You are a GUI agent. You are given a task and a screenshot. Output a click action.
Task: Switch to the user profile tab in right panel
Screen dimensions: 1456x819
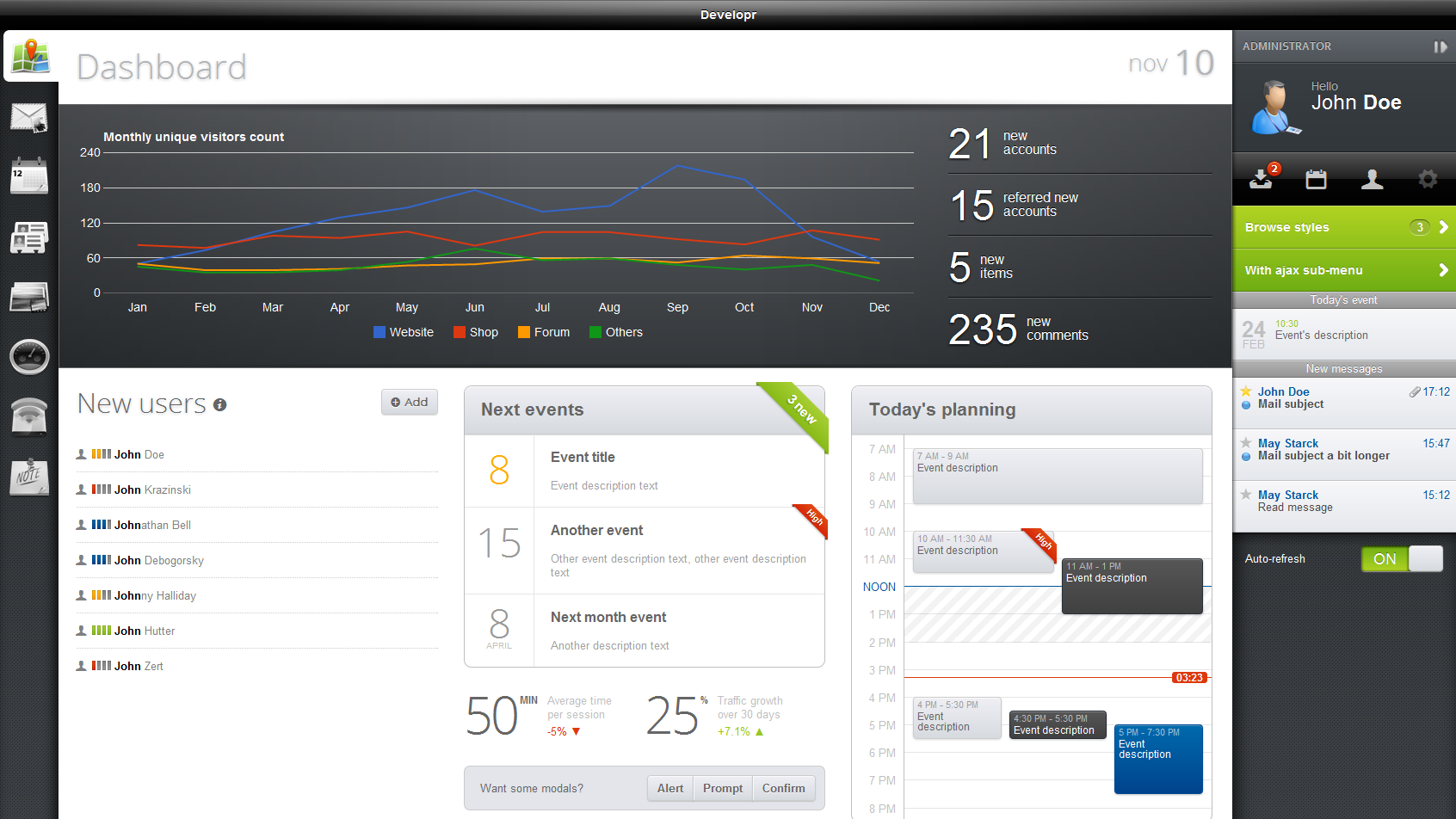tap(1373, 179)
